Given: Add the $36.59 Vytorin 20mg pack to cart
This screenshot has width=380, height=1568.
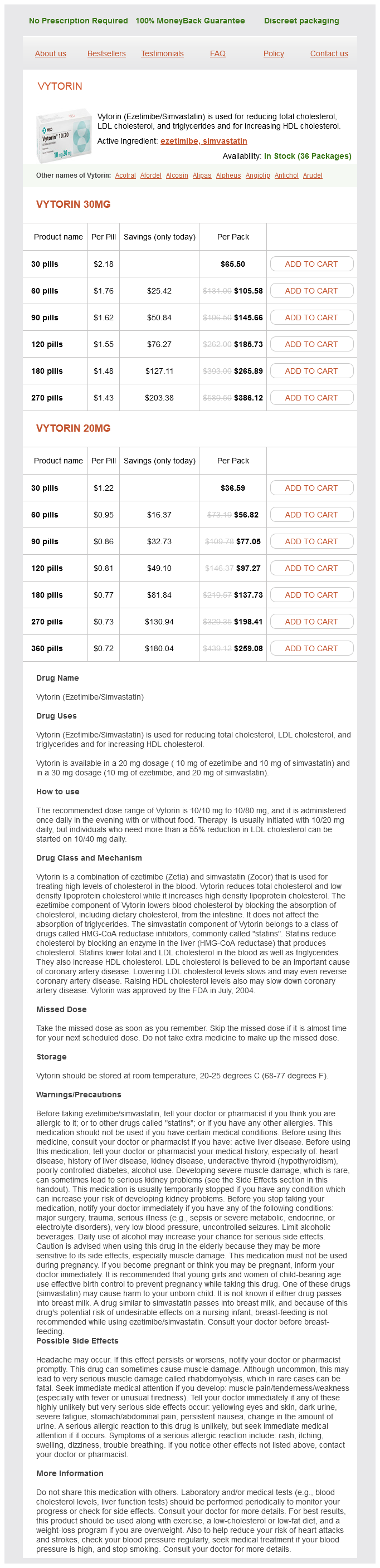Looking at the screenshot, I should (x=311, y=488).
